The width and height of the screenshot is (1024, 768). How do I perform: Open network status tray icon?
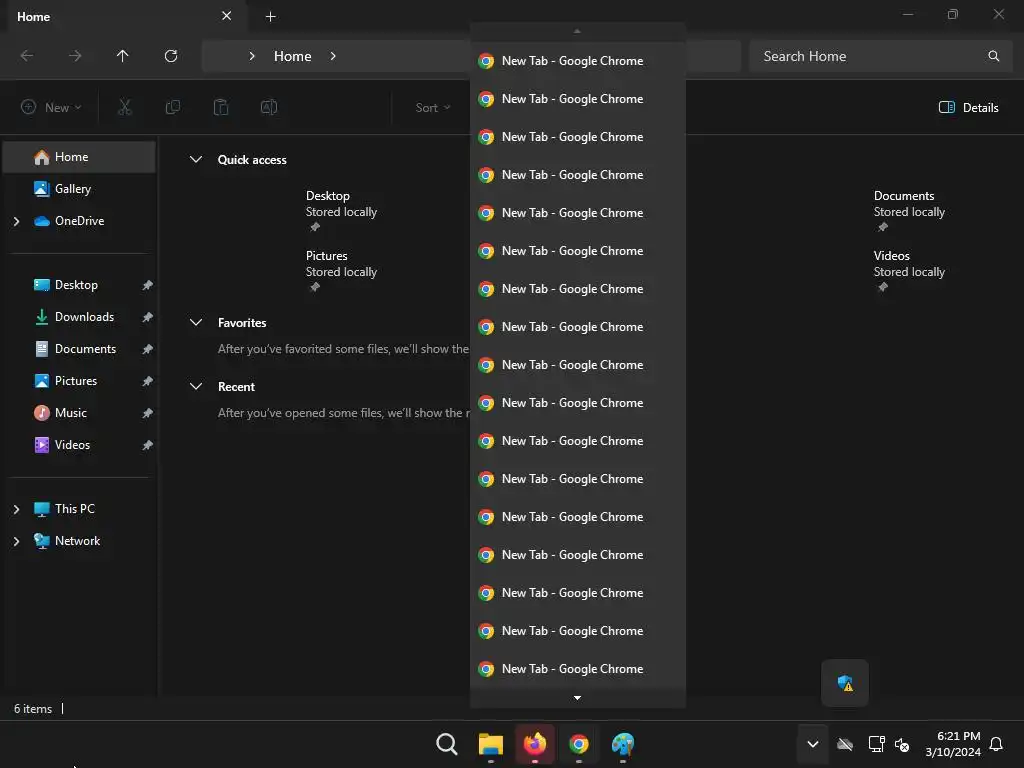tap(876, 744)
